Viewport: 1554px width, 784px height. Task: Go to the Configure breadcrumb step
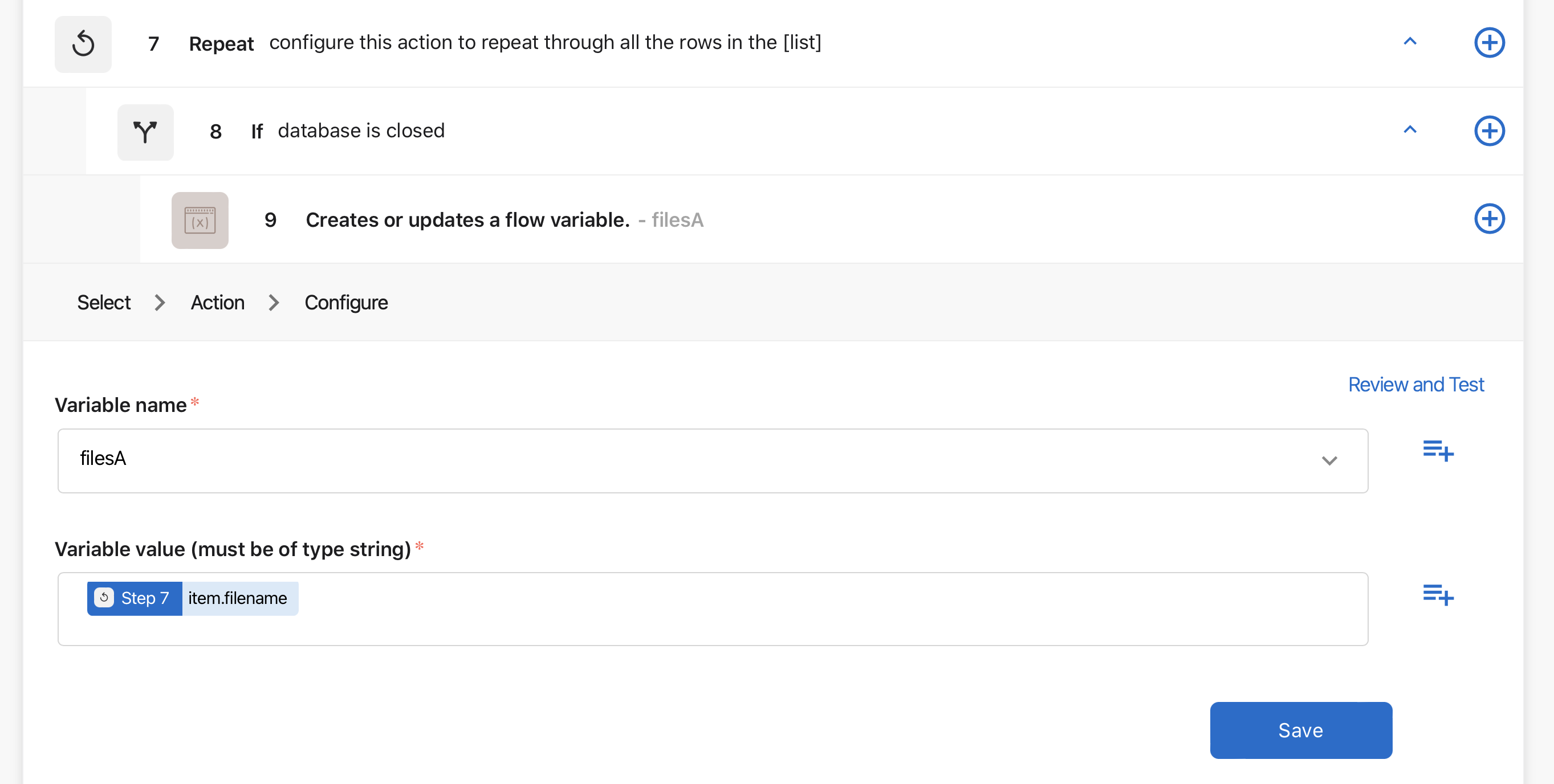(x=345, y=302)
